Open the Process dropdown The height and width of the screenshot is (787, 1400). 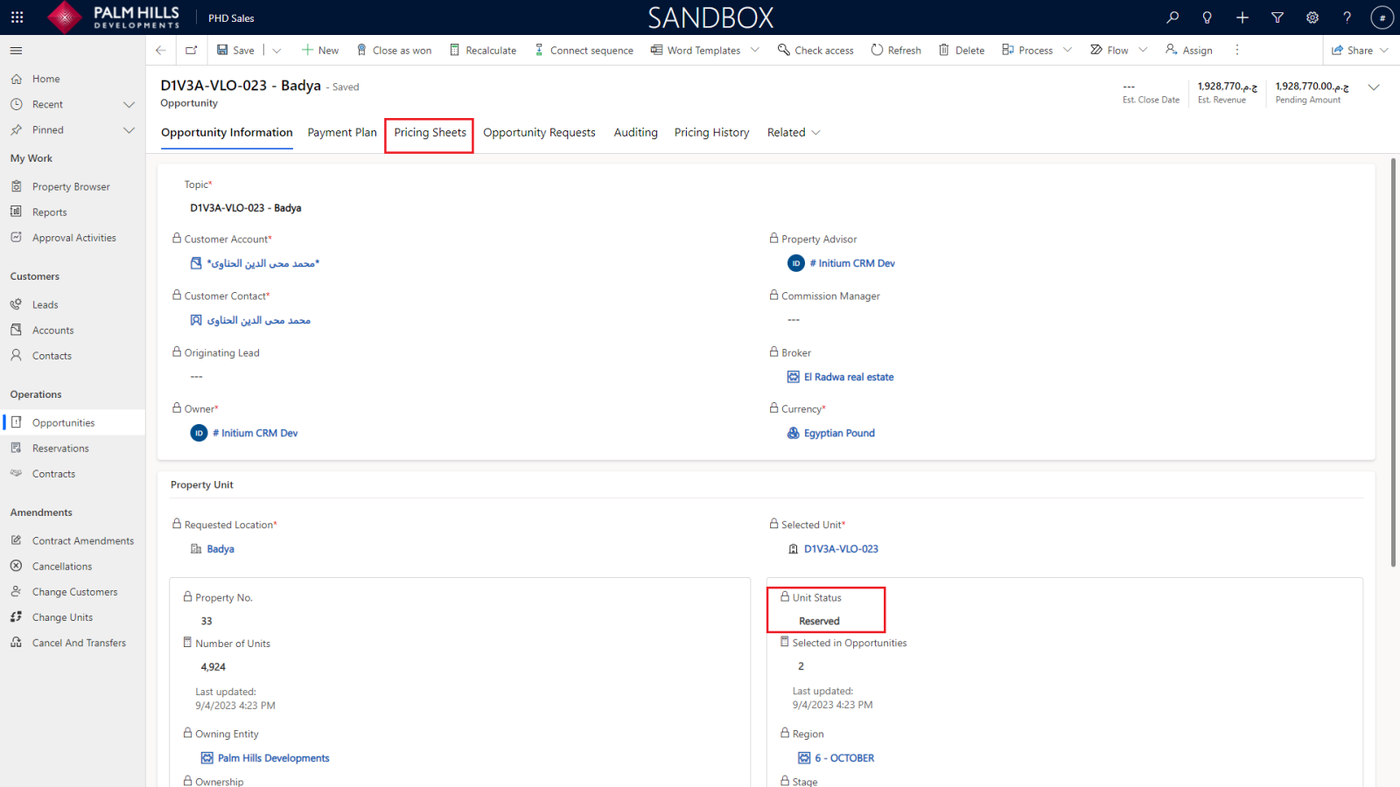click(x=1036, y=50)
